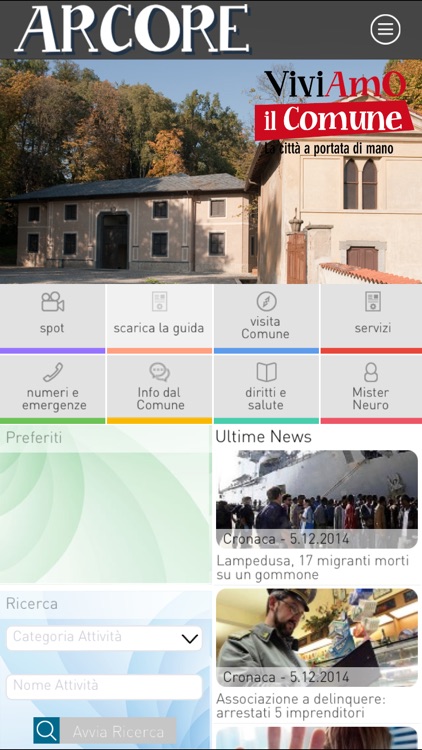Tap the chat bubbles Info dal Comune icon
This screenshot has width=422, height=750.
coord(159,372)
